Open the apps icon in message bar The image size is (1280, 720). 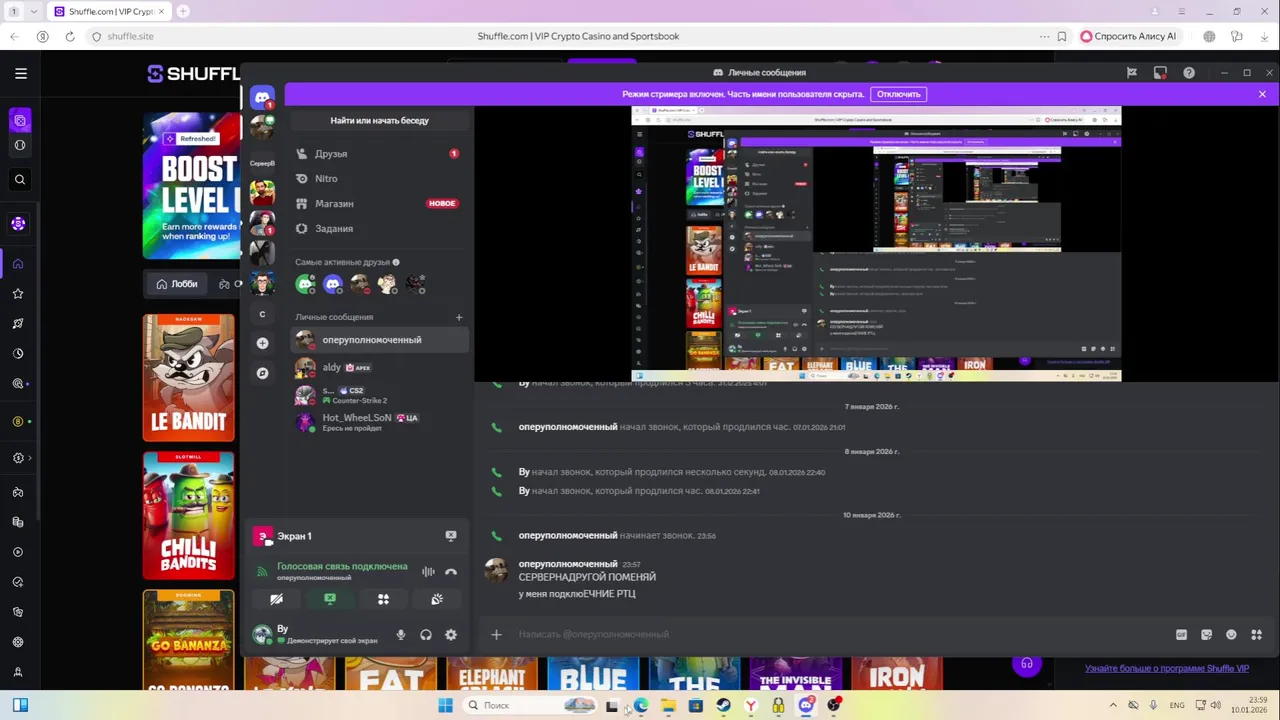click(x=1257, y=634)
